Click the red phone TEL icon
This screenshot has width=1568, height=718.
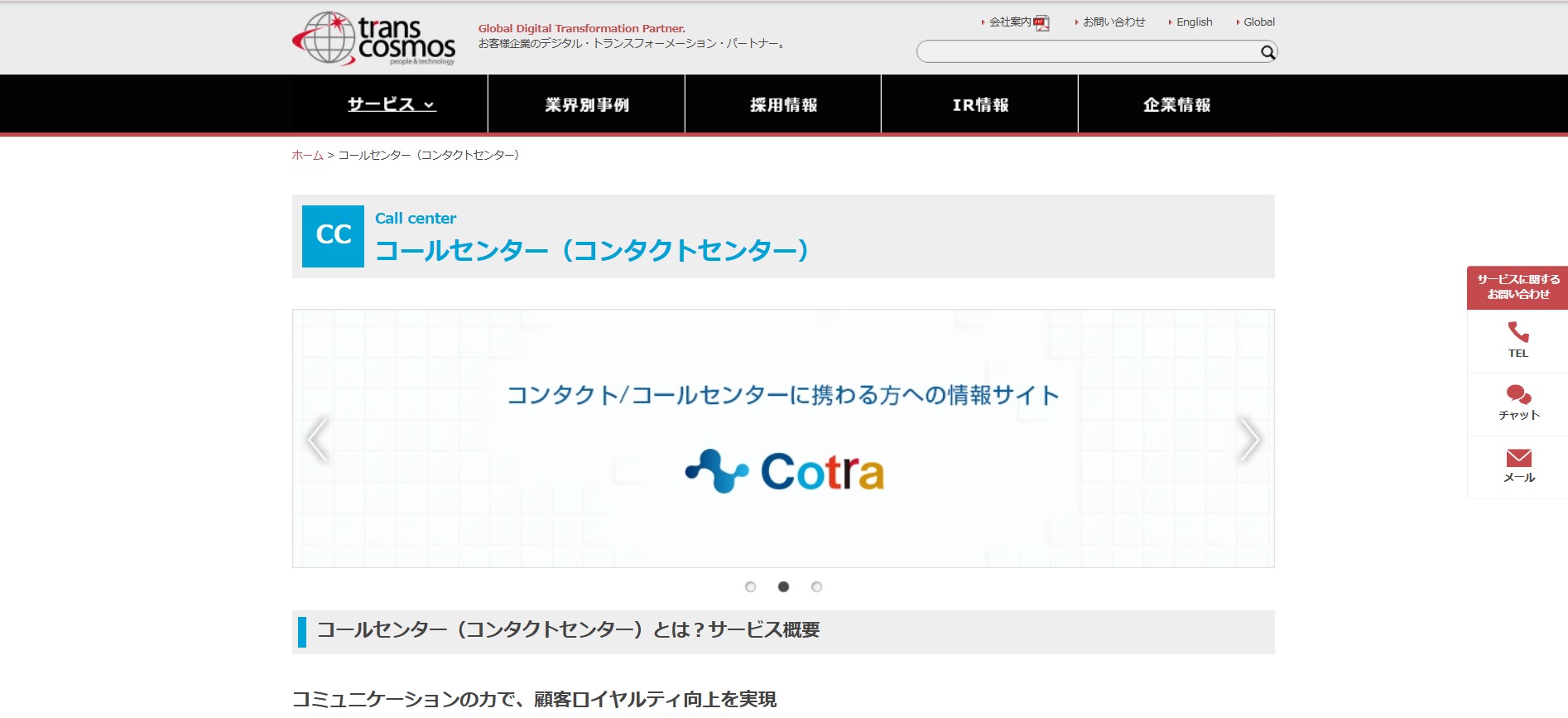pyautogui.click(x=1517, y=332)
